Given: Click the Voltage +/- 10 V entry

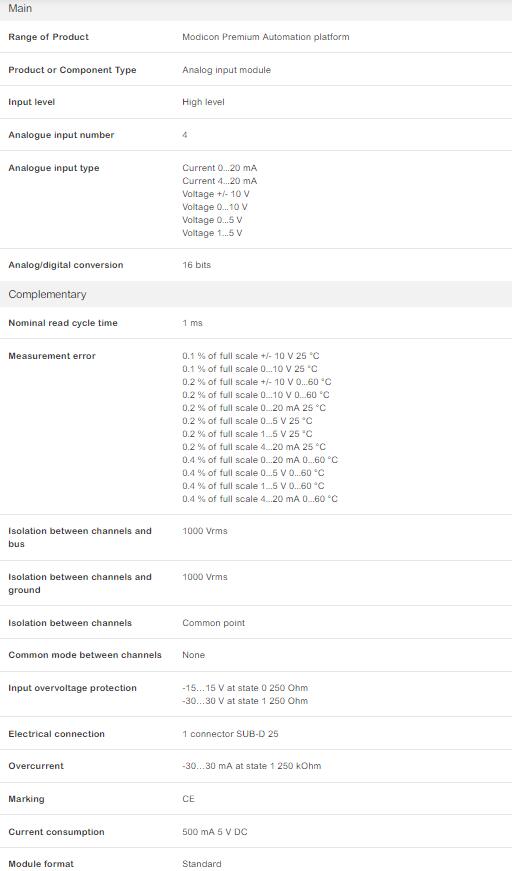Looking at the screenshot, I should click(x=215, y=194).
